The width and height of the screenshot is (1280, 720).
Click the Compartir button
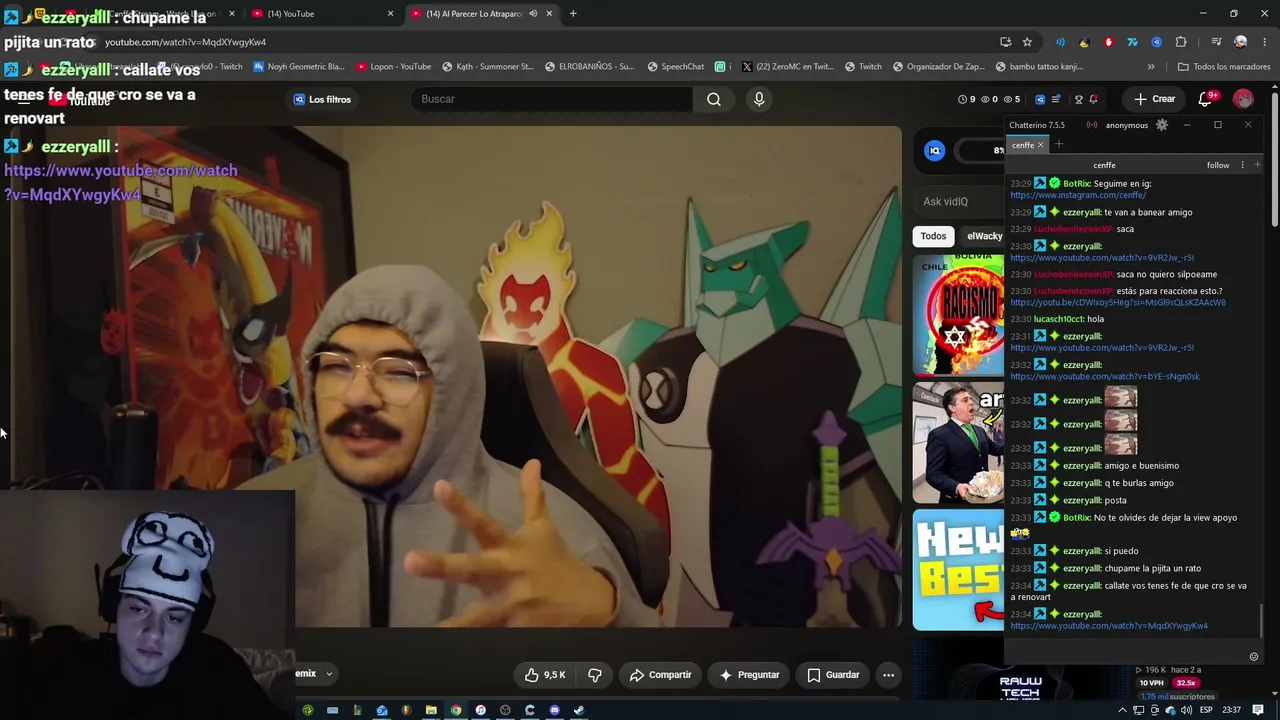click(x=660, y=675)
